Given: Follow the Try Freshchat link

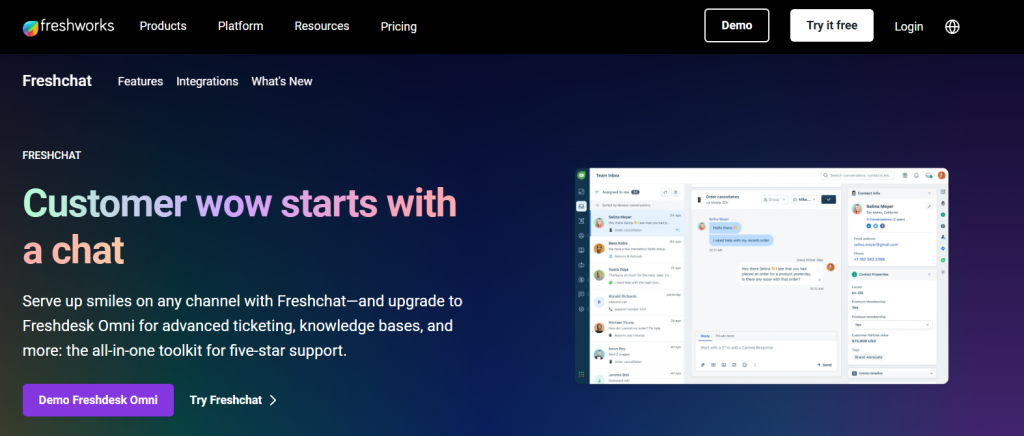Looking at the screenshot, I should (x=233, y=400).
